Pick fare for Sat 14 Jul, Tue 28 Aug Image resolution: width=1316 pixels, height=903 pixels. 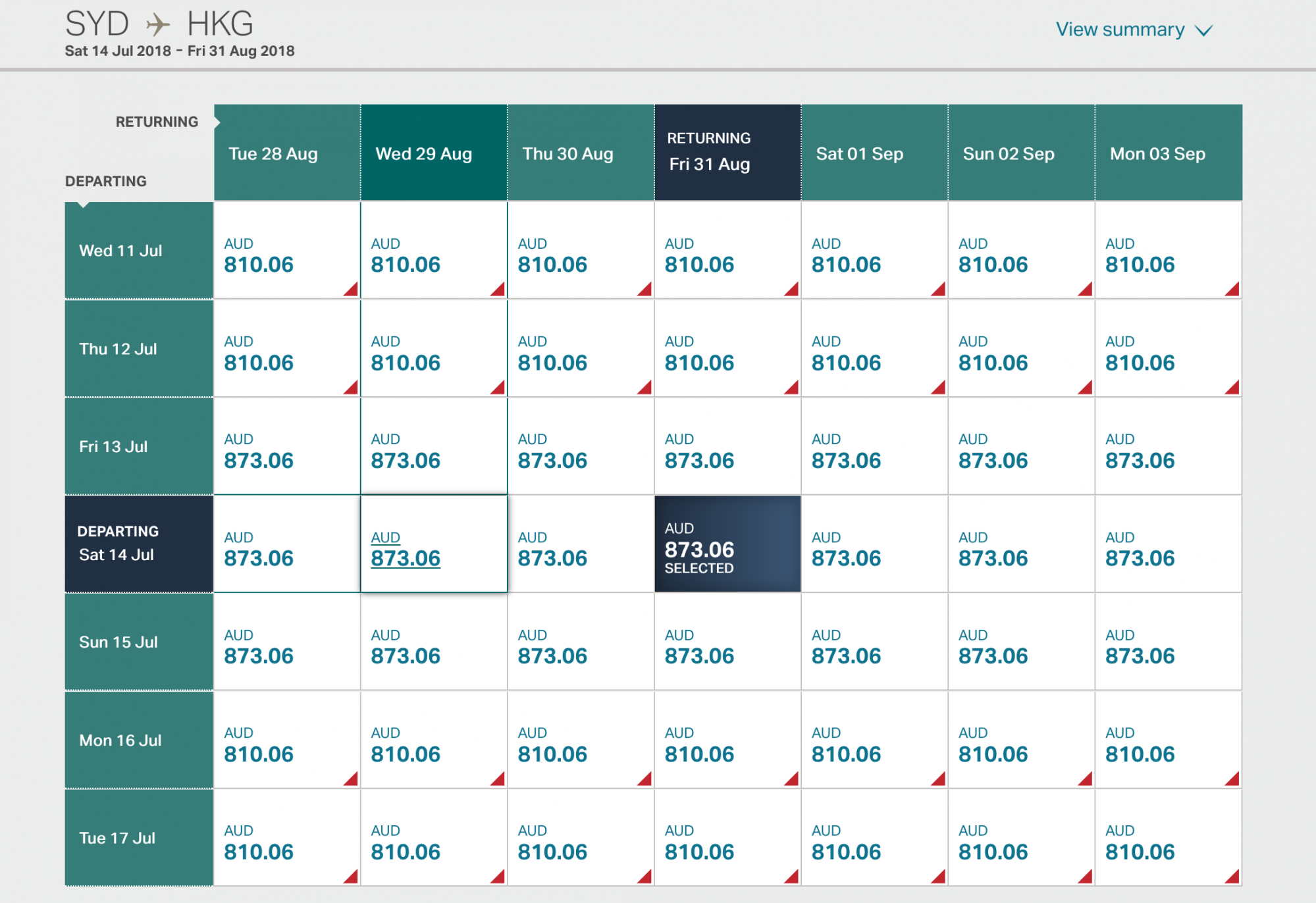[287, 544]
